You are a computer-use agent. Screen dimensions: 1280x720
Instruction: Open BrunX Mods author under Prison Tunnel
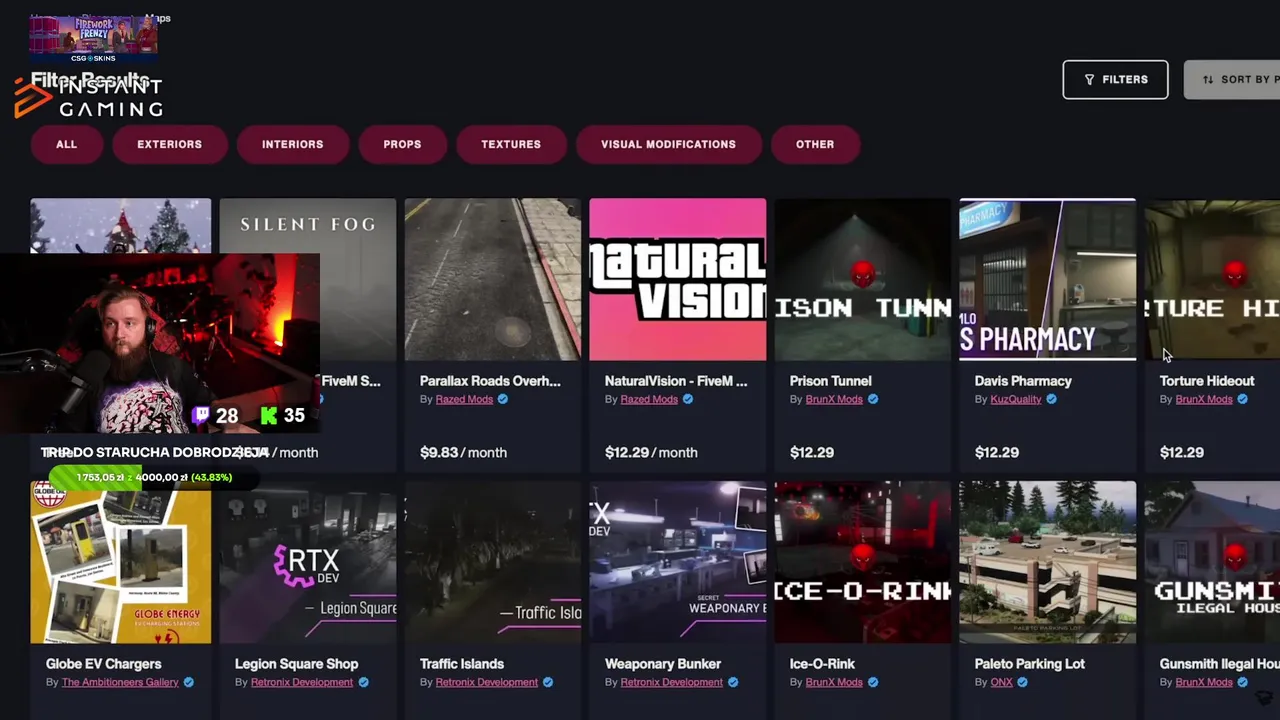(834, 399)
